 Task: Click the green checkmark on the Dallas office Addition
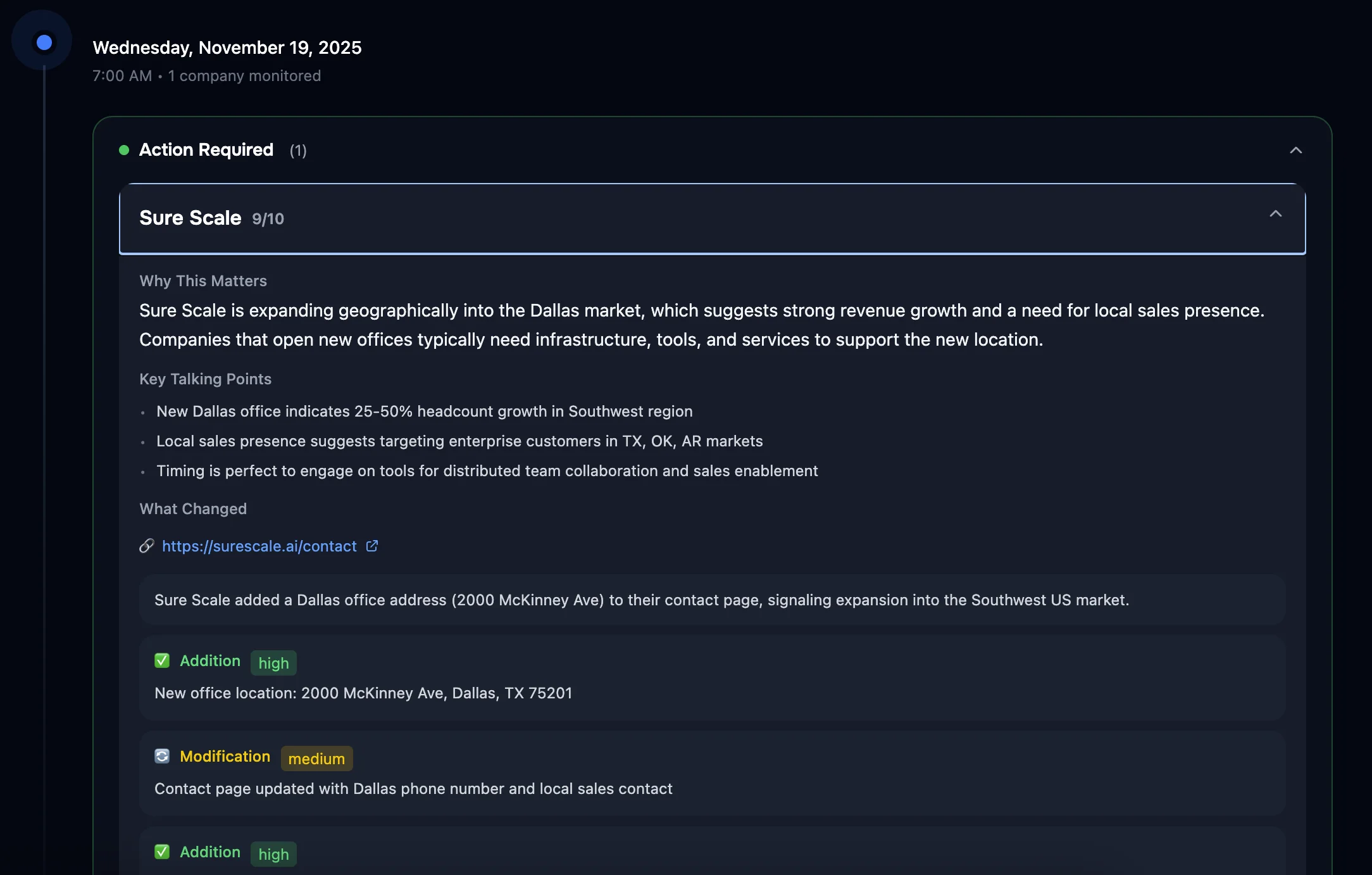[162, 661]
